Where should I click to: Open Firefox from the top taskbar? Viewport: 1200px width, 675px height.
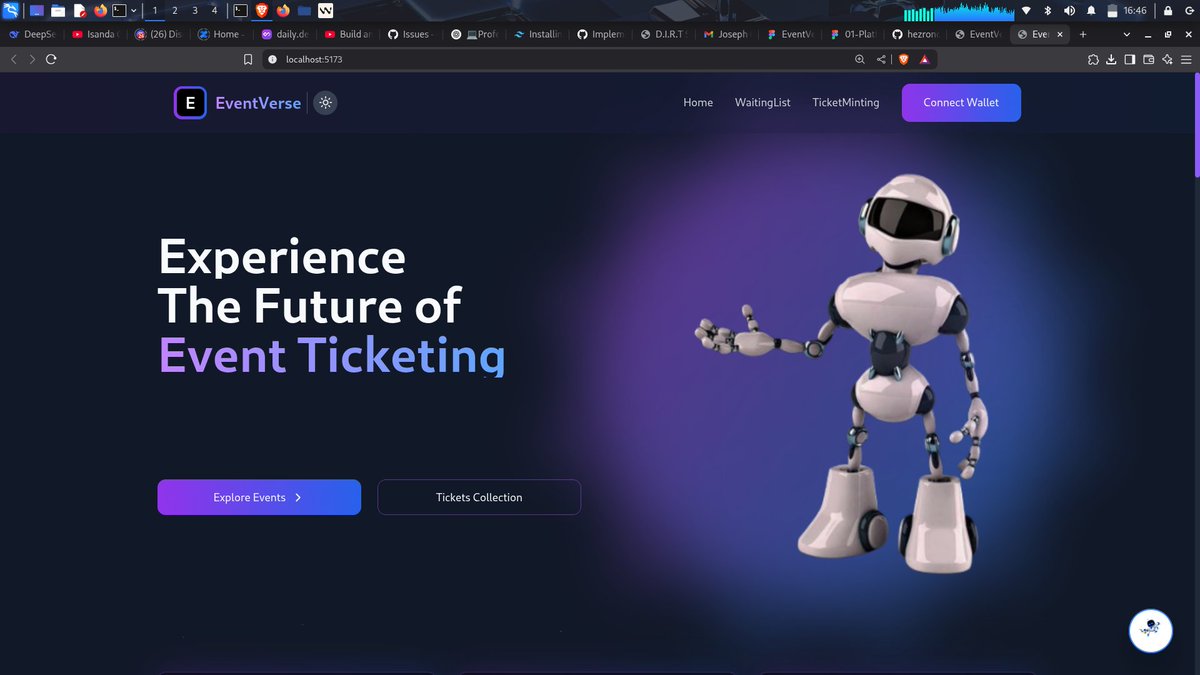tap(98, 10)
